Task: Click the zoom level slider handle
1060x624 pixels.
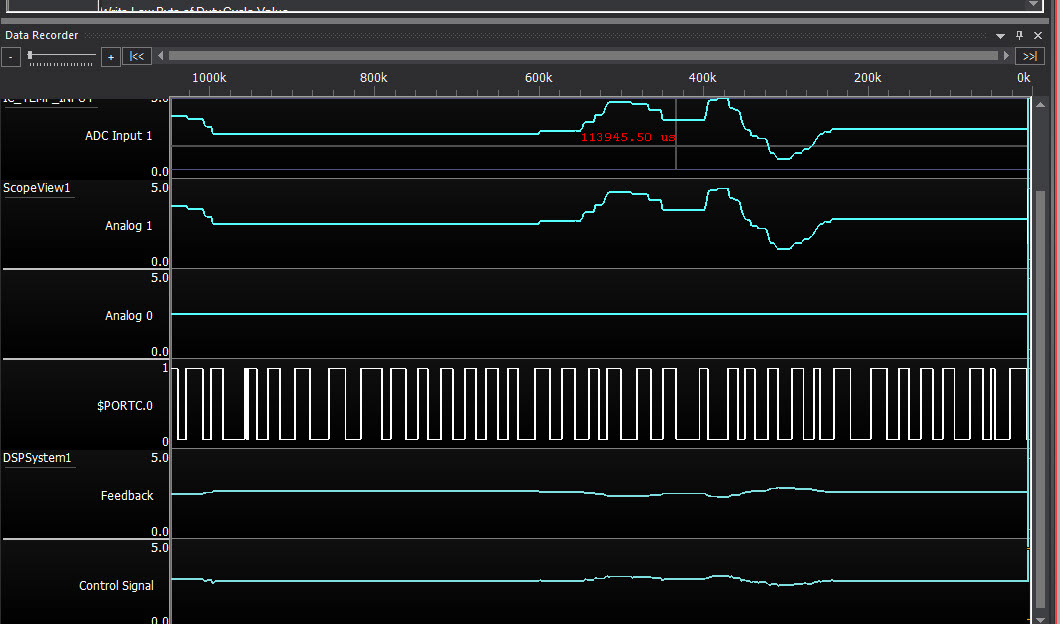Action: pos(30,55)
